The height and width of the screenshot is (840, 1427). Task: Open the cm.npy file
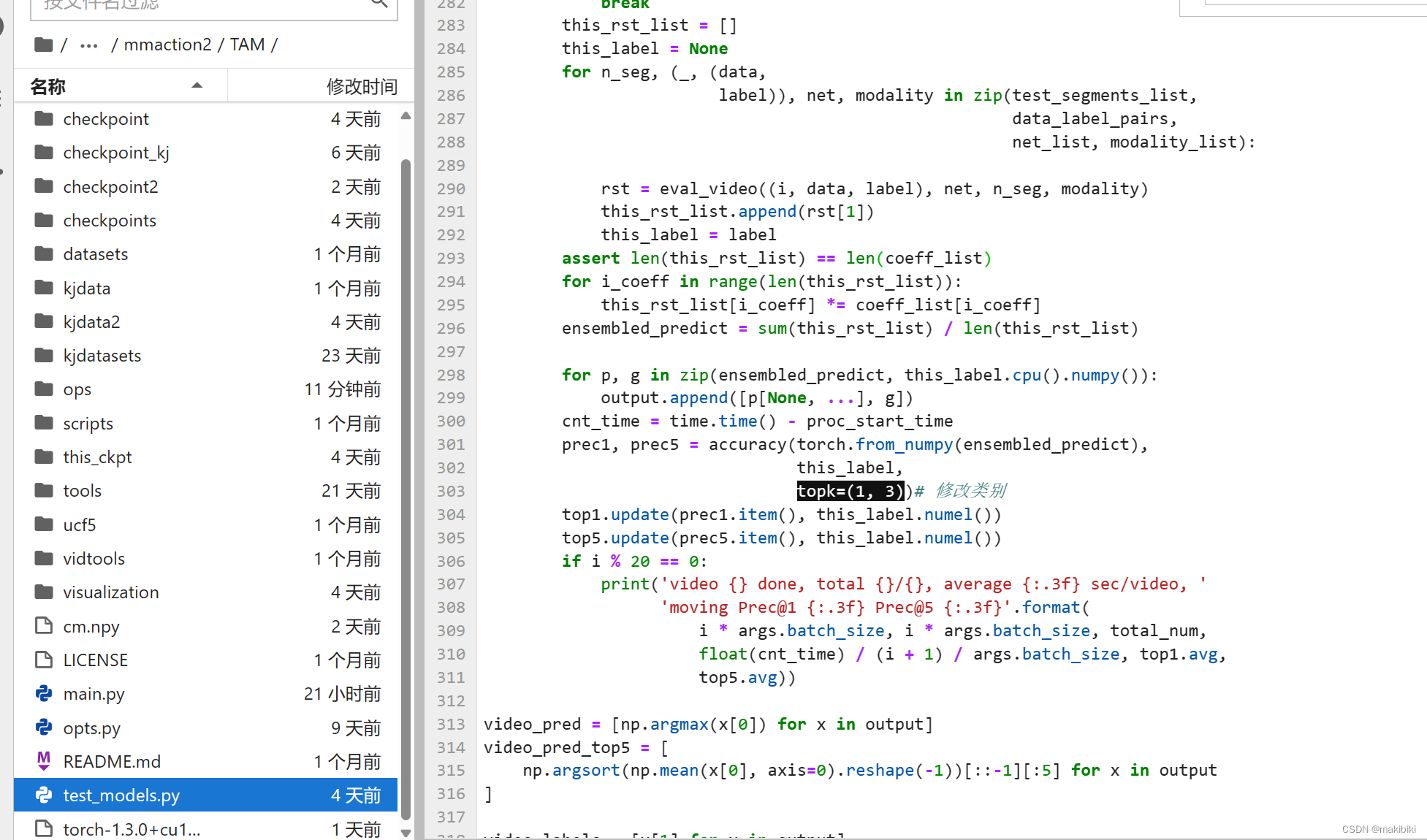point(91,627)
